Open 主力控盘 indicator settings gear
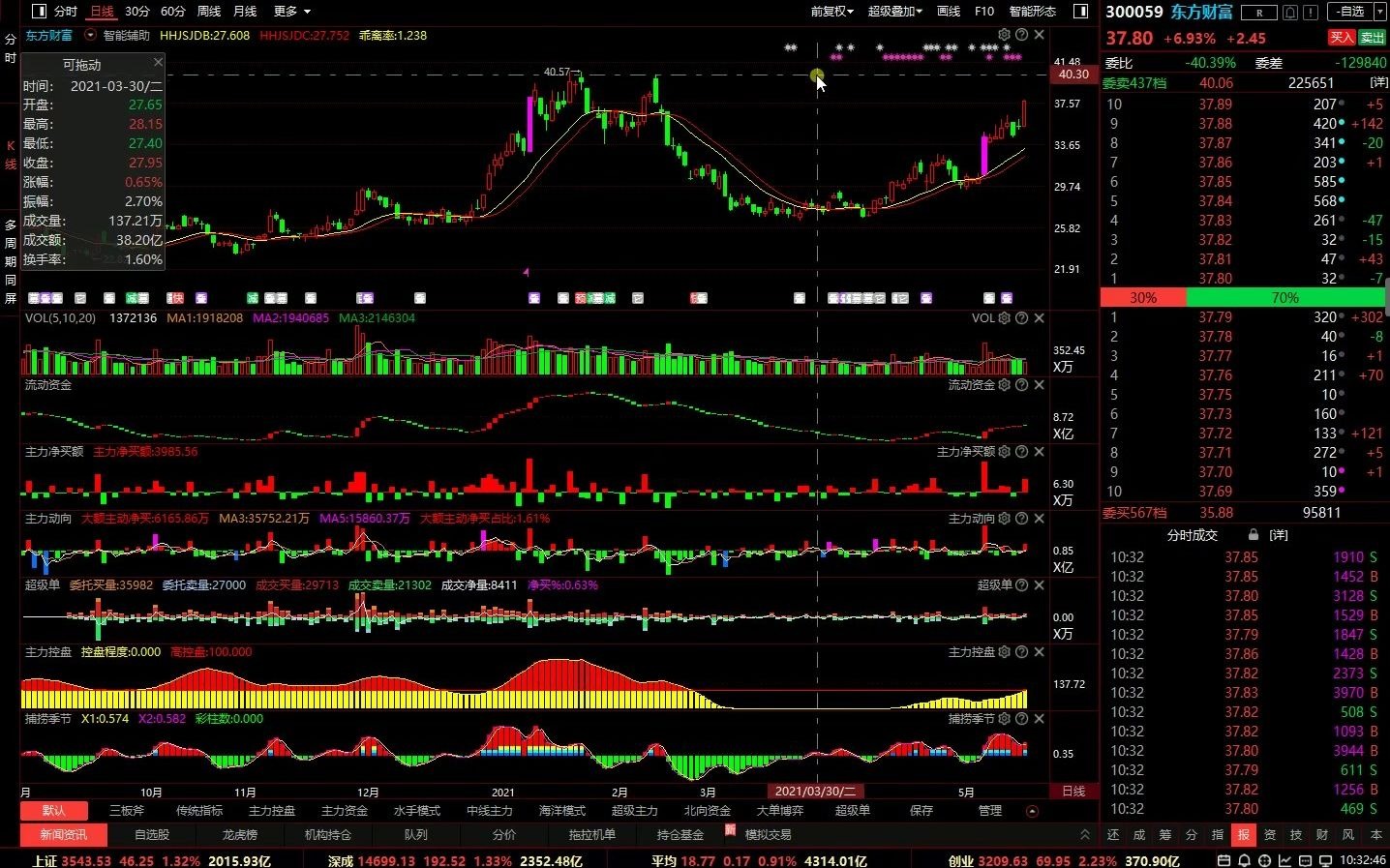Image resolution: width=1390 pixels, height=868 pixels. tap(1005, 651)
